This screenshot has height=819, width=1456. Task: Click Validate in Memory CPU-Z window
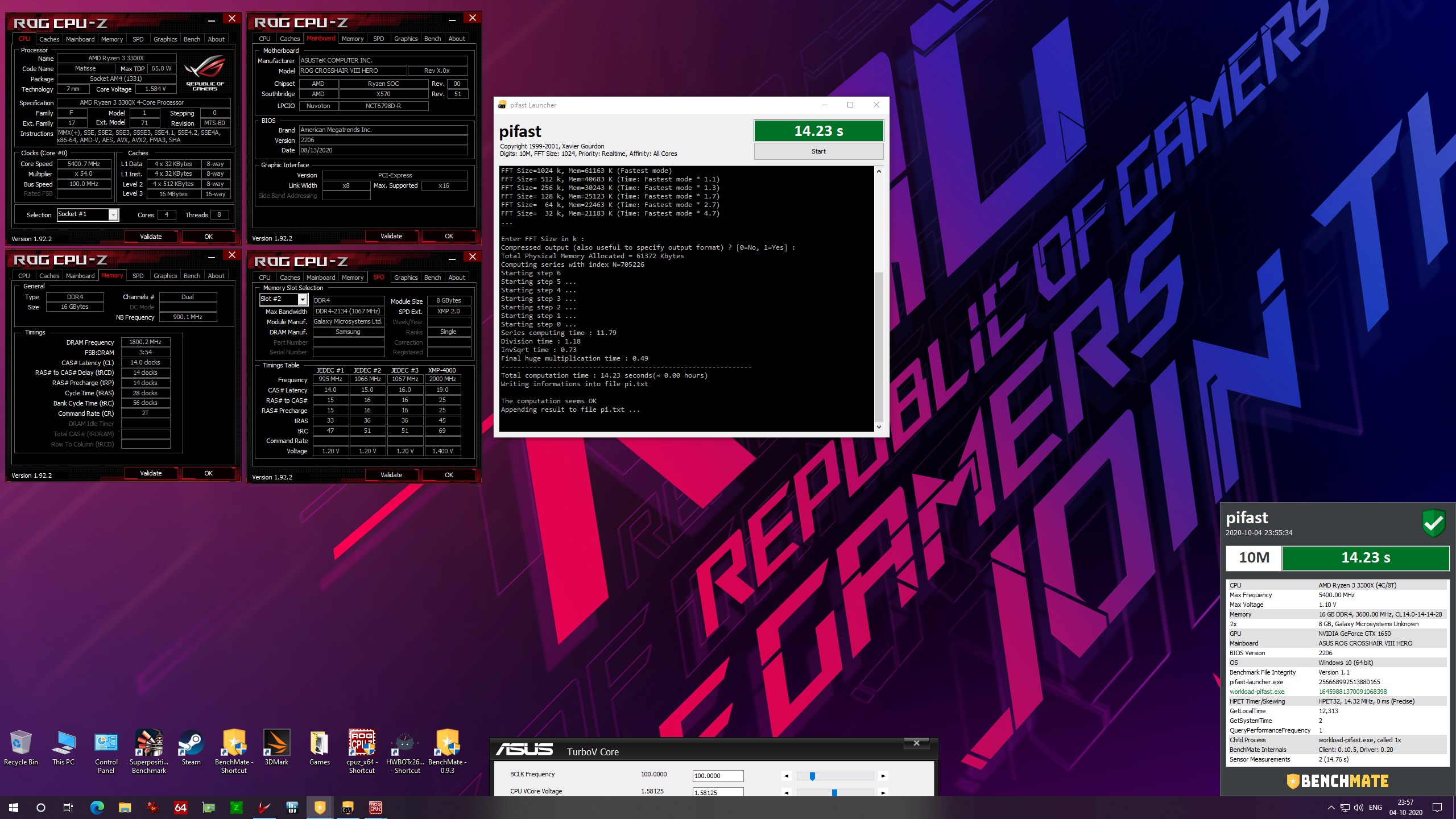[151, 473]
